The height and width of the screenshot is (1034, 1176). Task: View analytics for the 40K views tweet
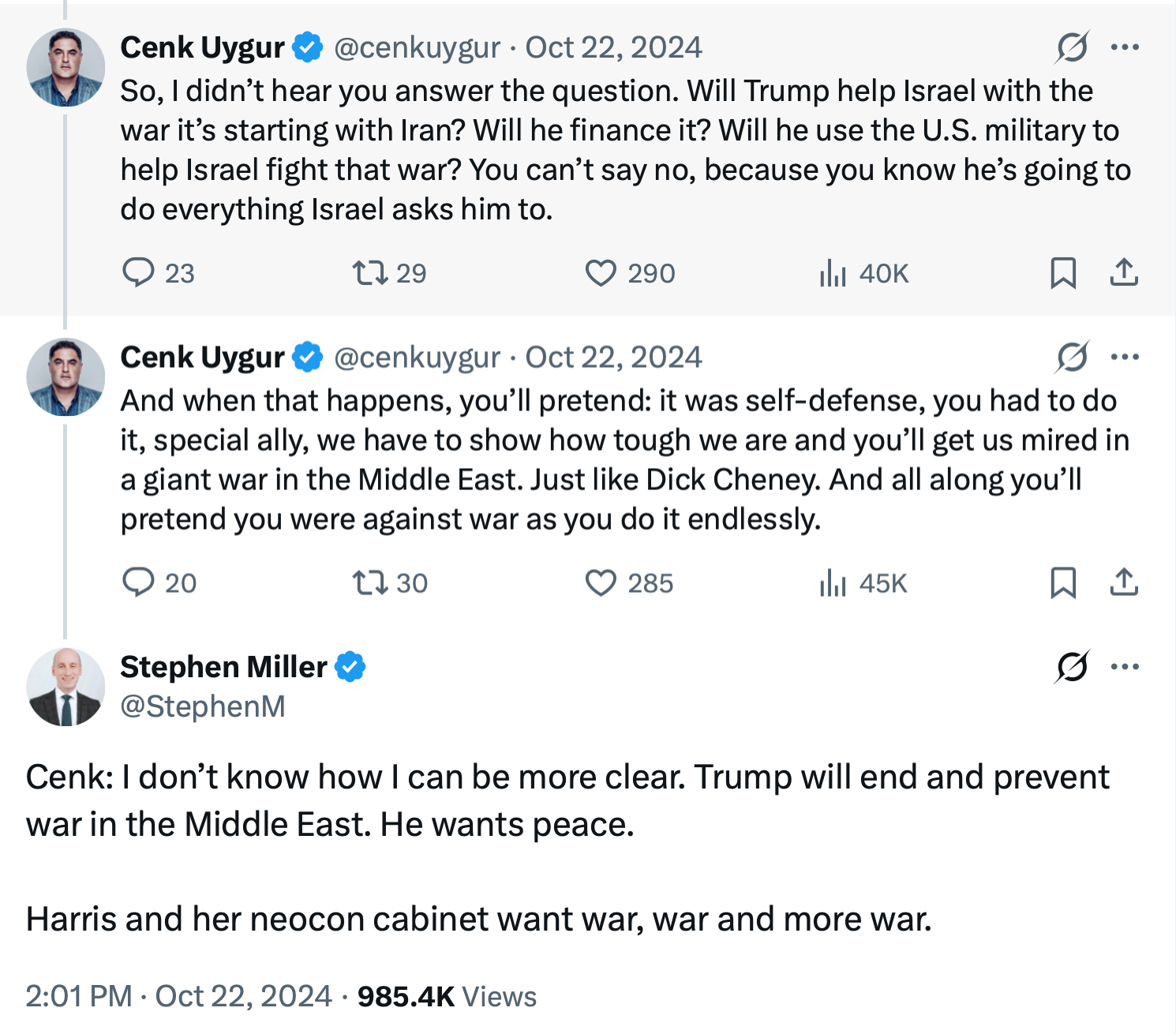tap(833, 273)
